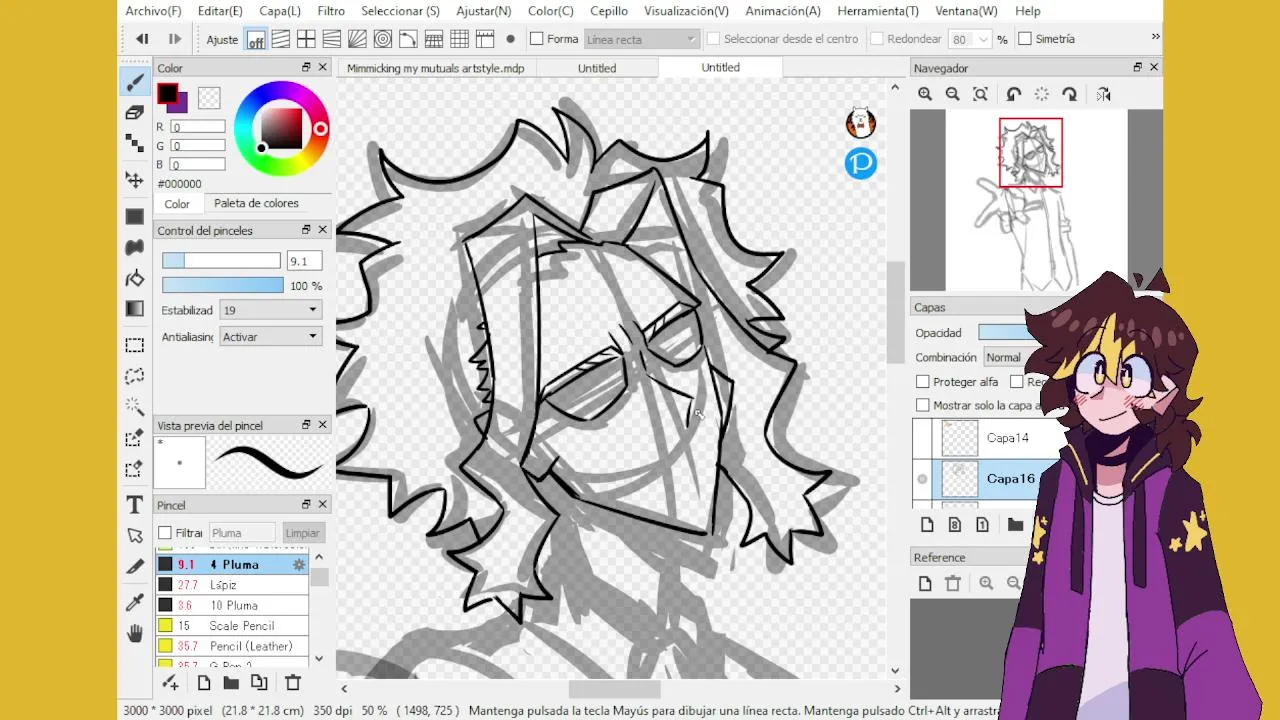
Task: Zoom out using Navigator magnifier minus
Action: coord(952,94)
